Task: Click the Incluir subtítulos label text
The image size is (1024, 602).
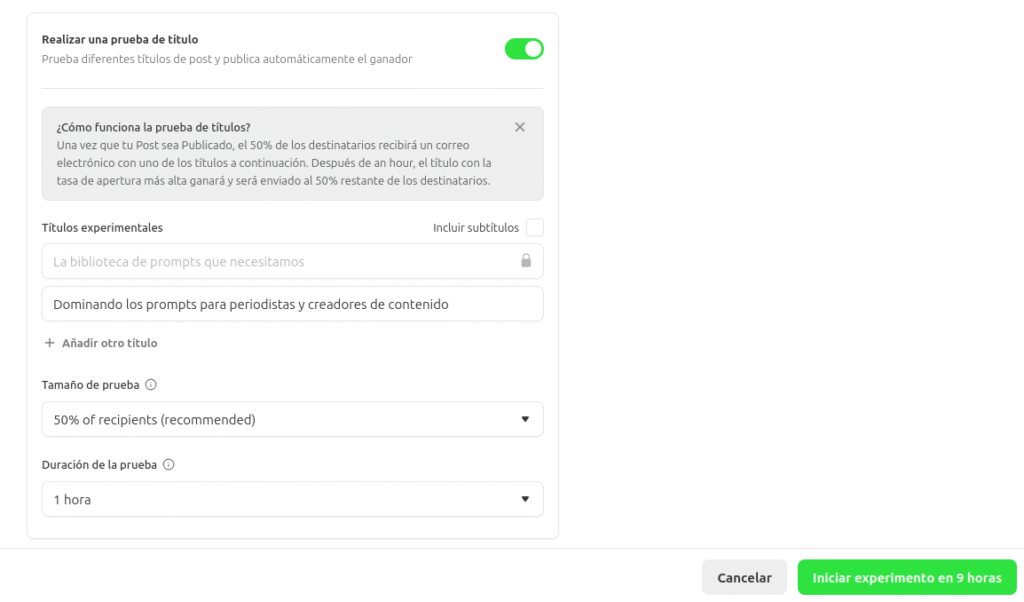Action: click(x=475, y=228)
